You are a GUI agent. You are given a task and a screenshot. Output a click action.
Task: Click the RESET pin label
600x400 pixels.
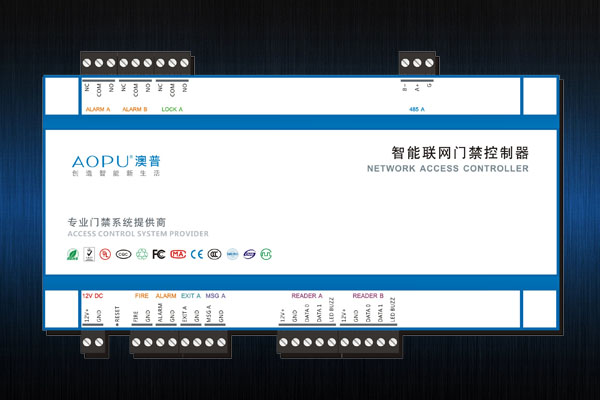point(117,316)
